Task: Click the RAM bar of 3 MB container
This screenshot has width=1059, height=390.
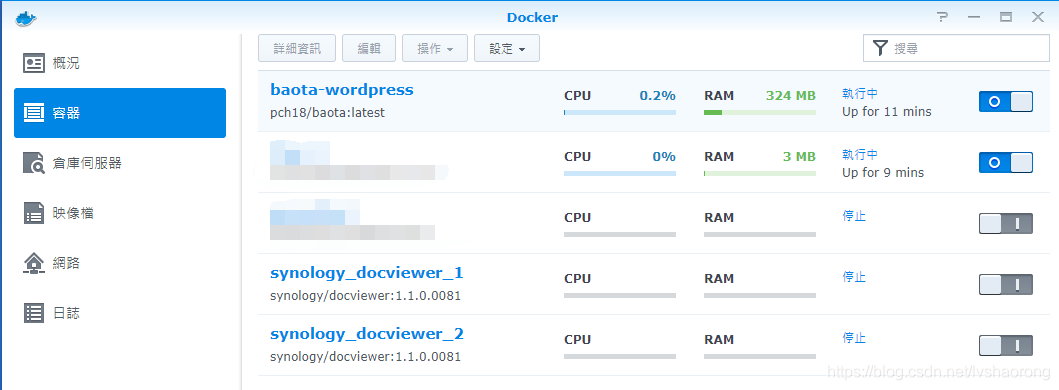Action: [760, 173]
